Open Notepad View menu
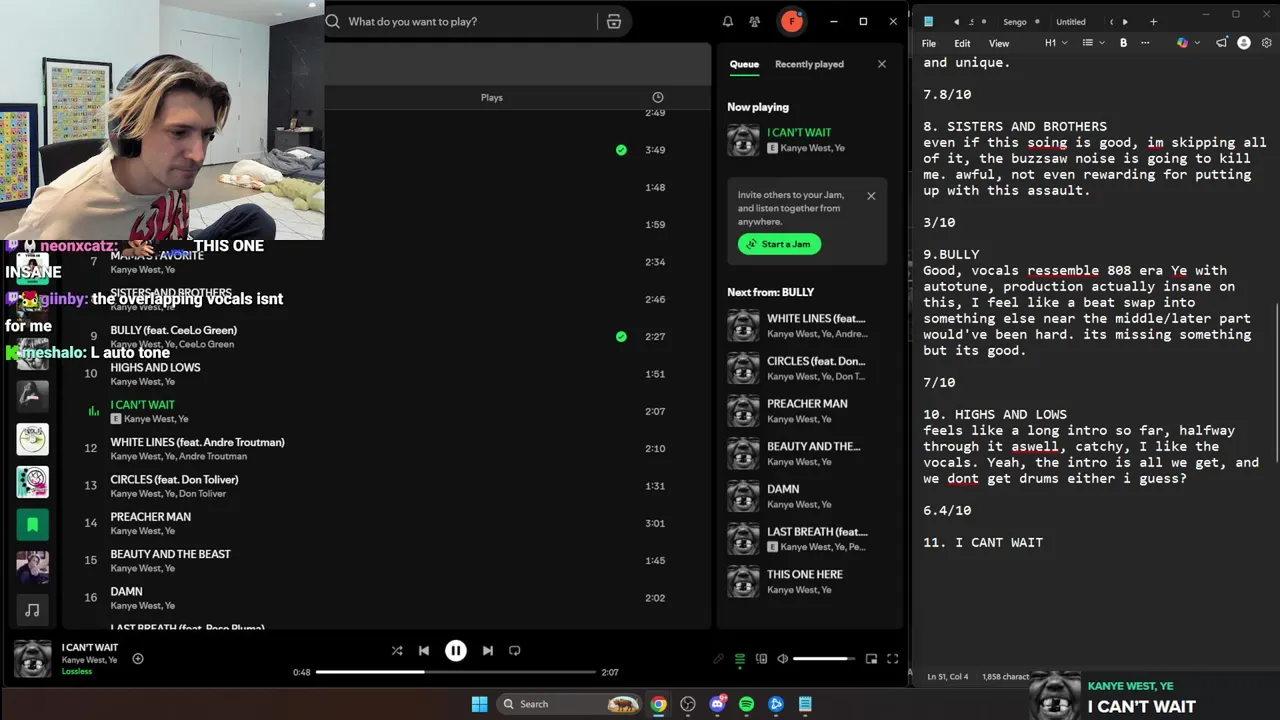This screenshot has height=720, width=1280. click(x=999, y=43)
